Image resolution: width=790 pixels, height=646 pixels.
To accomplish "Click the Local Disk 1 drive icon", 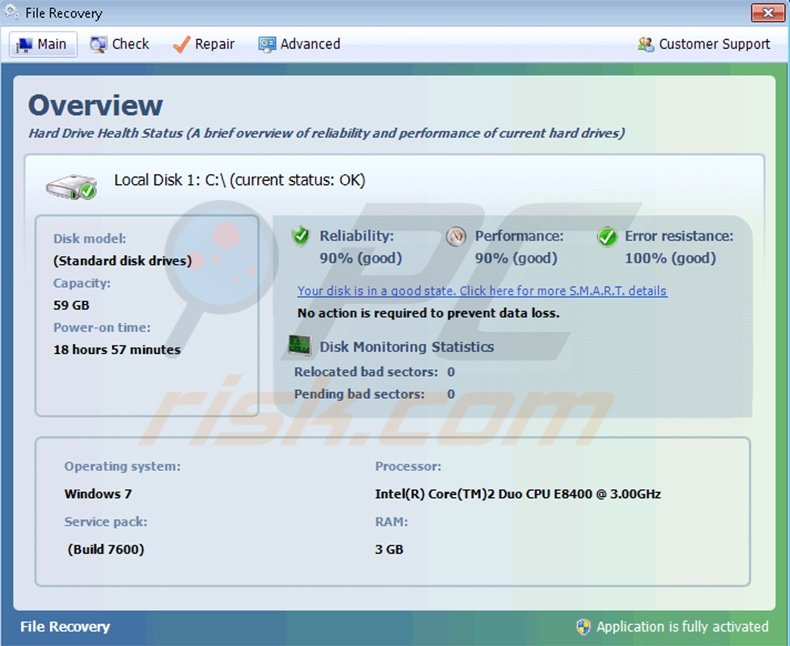I will (72, 187).
